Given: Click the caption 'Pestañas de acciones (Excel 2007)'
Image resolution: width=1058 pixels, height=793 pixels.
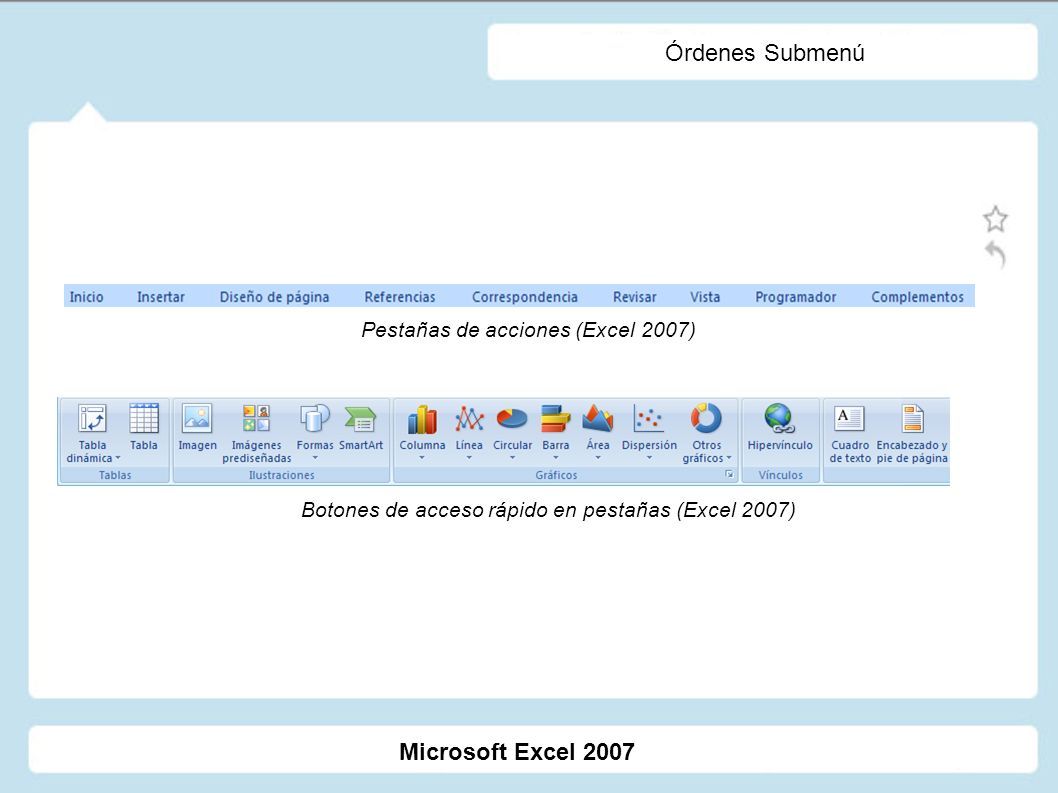Looking at the screenshot, I should tap(528, 330).
